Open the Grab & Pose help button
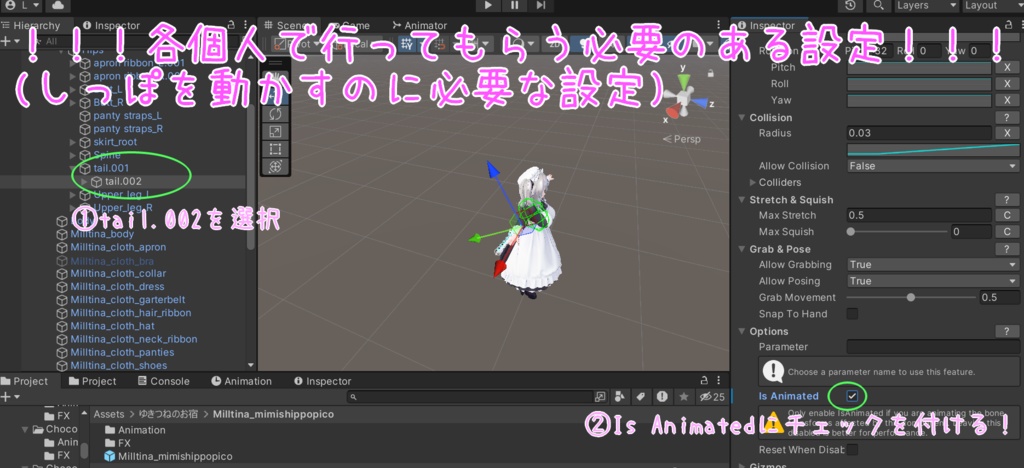The height and width of the screenshot is (468, 1024). [1006, 249]
